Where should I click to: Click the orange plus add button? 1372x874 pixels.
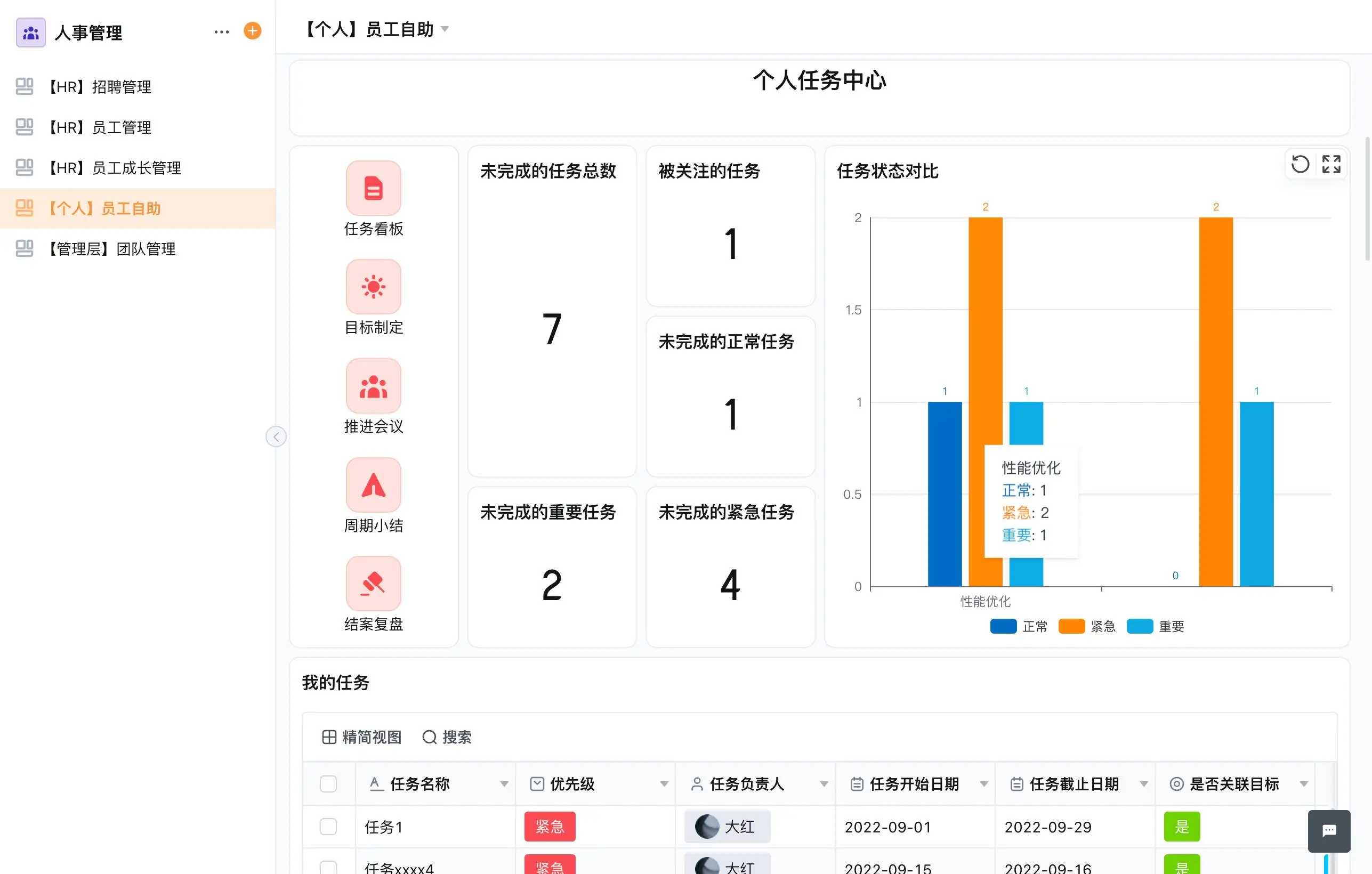point(253,31)
